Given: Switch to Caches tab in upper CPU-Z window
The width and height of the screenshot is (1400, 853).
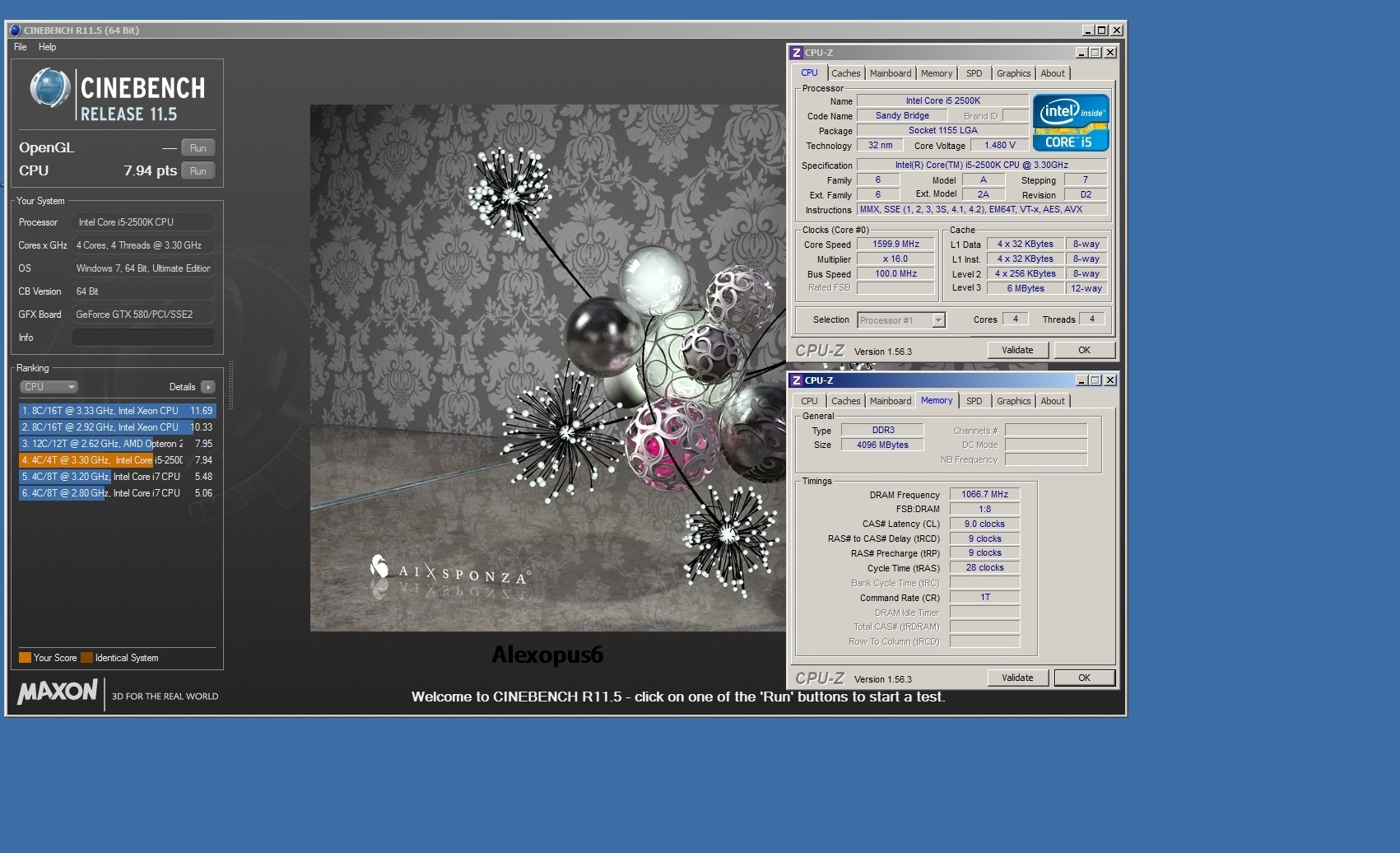Looking at the screenshot, I should (x=845, y=73).
